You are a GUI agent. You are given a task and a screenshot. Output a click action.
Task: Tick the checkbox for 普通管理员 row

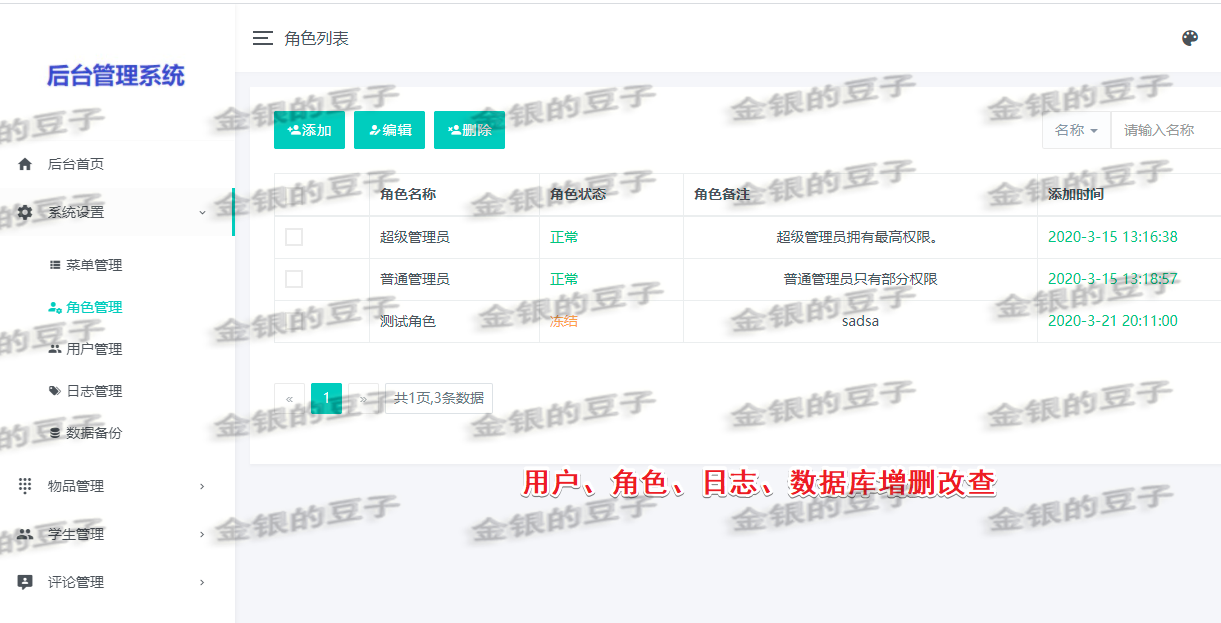click(x=294, y=279)
